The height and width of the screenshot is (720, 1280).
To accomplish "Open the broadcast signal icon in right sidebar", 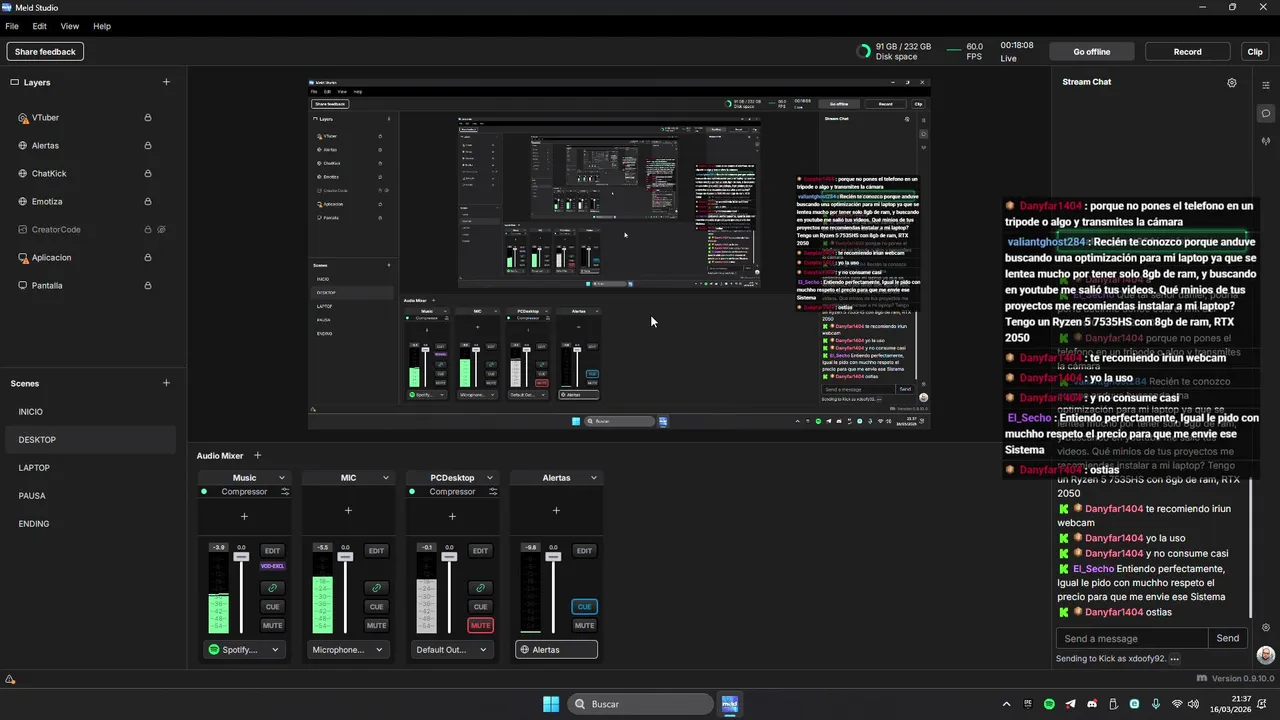I will pos(1266,141).
